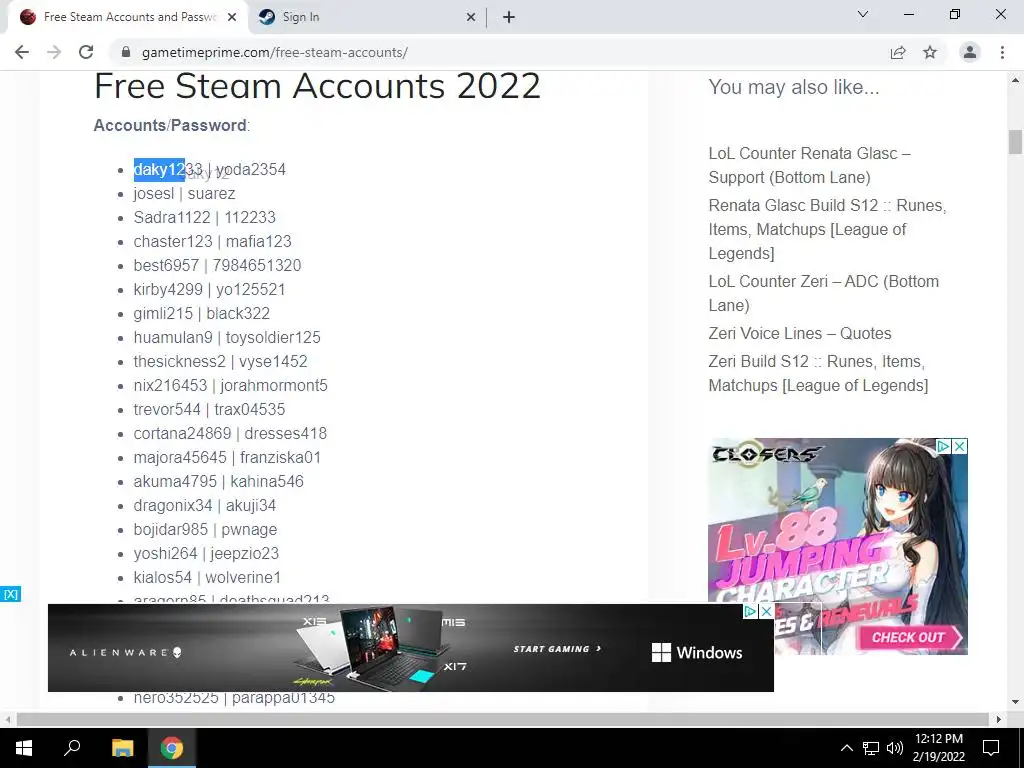Click the 'majora45645 | franziska01' row
Viewport: 1024px width, 768px height.
[x=227, y=457]
